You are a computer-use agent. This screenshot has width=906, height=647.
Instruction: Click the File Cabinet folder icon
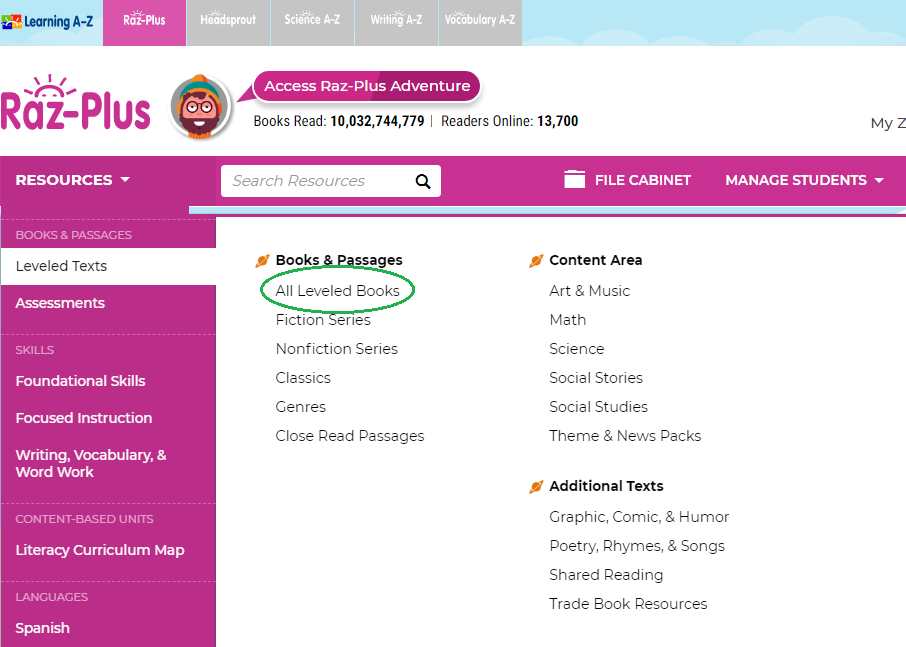(x=574, y=179)
